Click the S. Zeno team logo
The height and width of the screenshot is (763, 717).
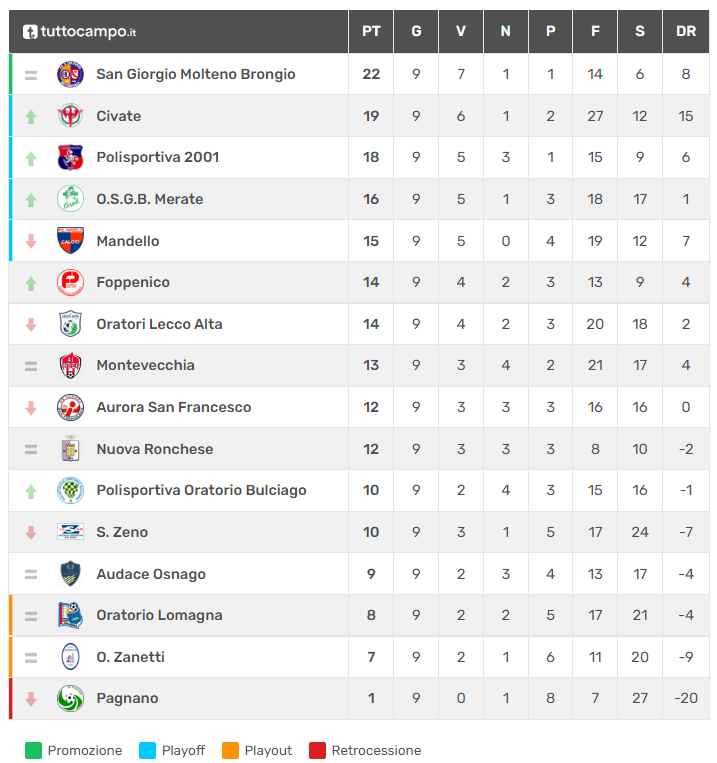70,532
